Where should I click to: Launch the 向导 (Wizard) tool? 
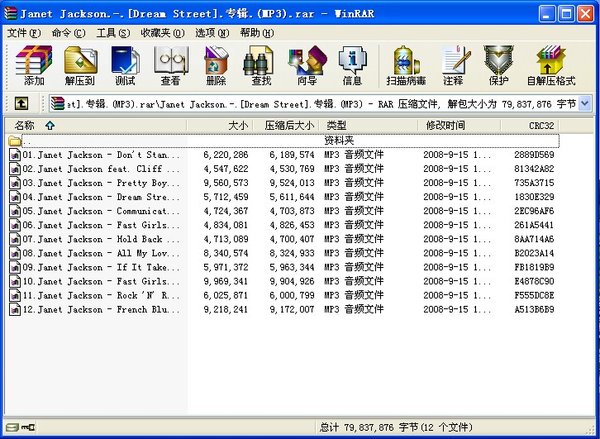click(x=307, y=65)
